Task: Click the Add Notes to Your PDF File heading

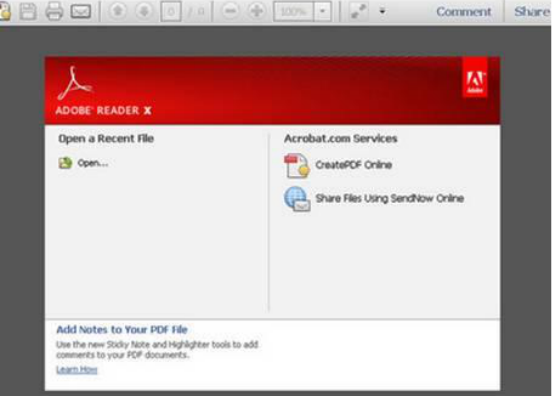Action: click(x=122, y=330)
